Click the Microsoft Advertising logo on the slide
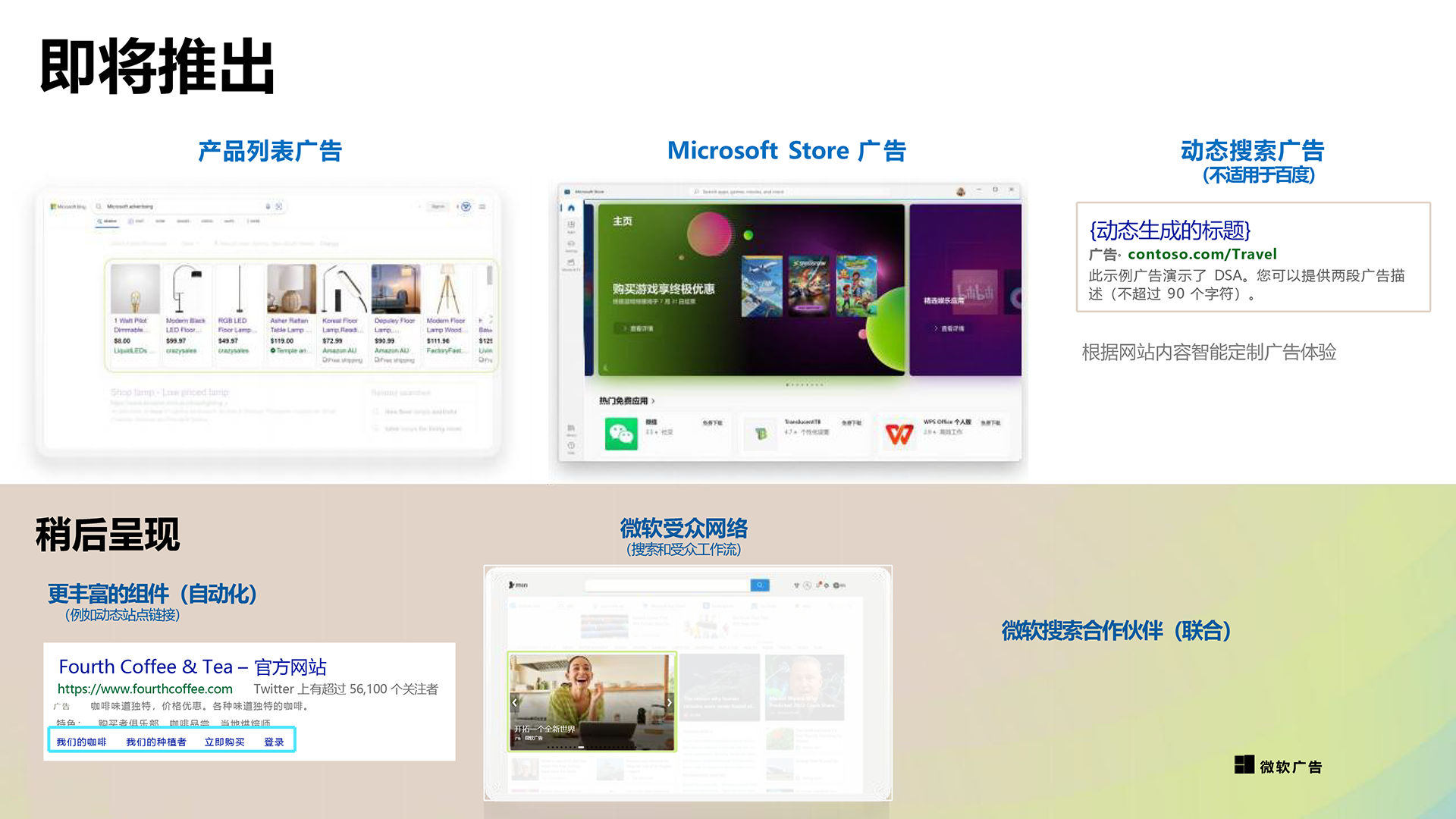Viewport: 1456px width, 819px height. 1279,766
